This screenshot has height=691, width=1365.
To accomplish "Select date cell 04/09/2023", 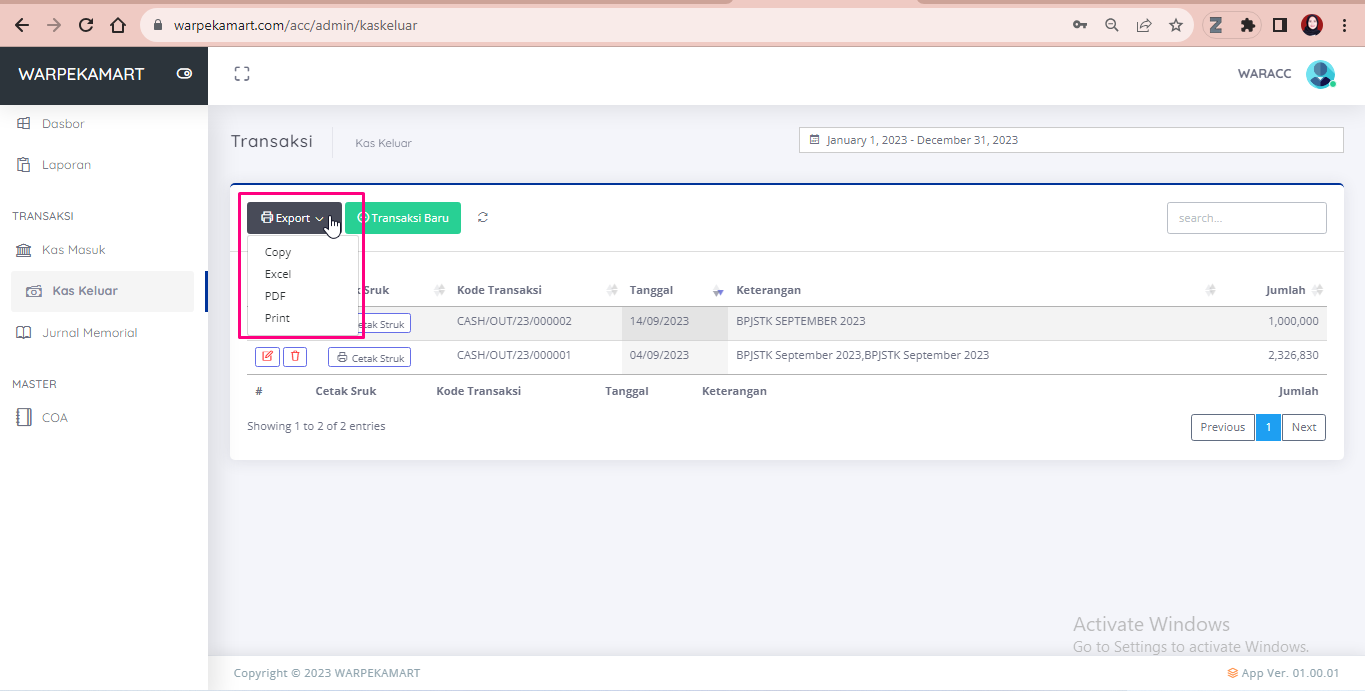I will (x=659, y=355).
